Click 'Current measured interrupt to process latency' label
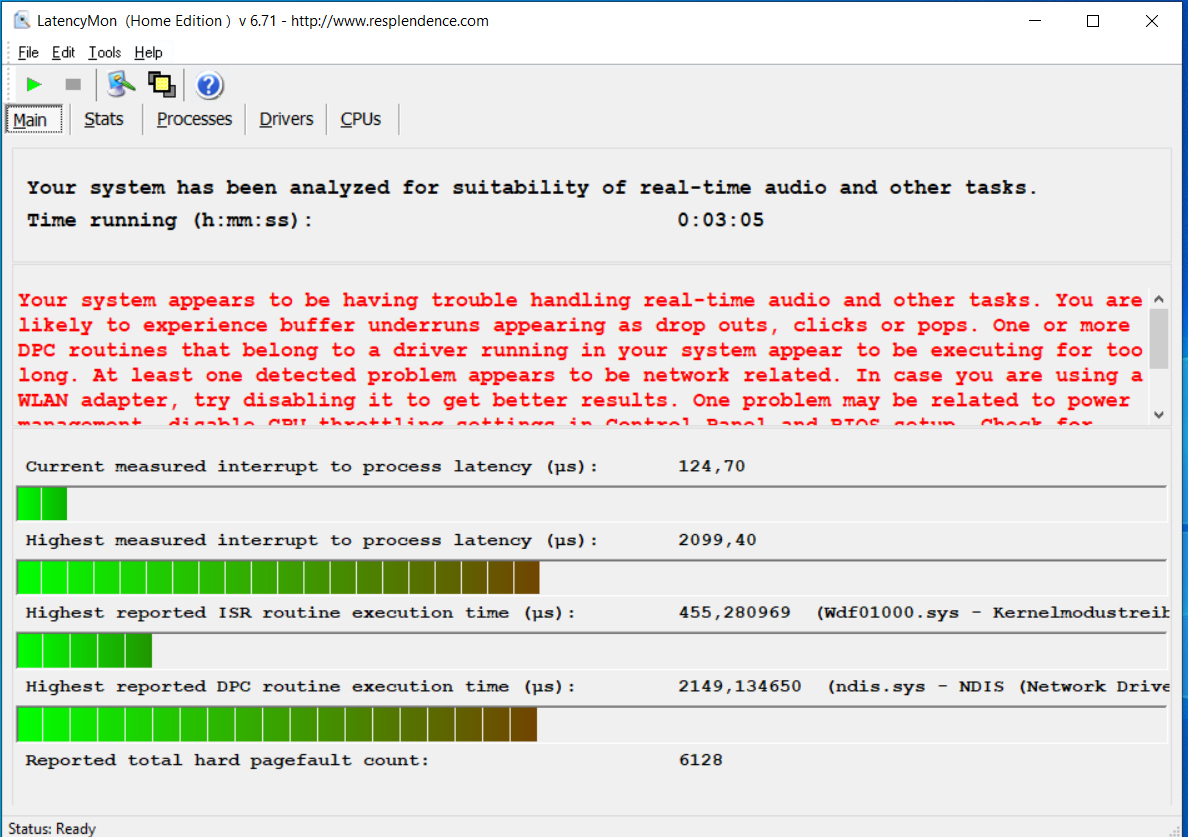Image resolution: width=1188 pixels, height=837 pixels. (x=311, y=467)
